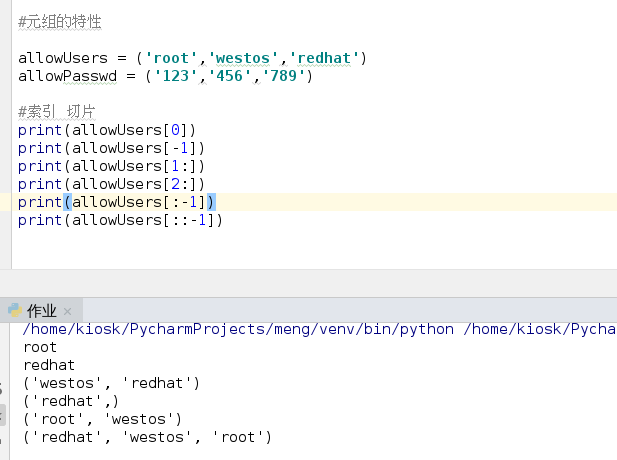617x460 pixels.
Task: Click output ('redhat', 'westos', 'root')
Action: click(x=148, y=438)
